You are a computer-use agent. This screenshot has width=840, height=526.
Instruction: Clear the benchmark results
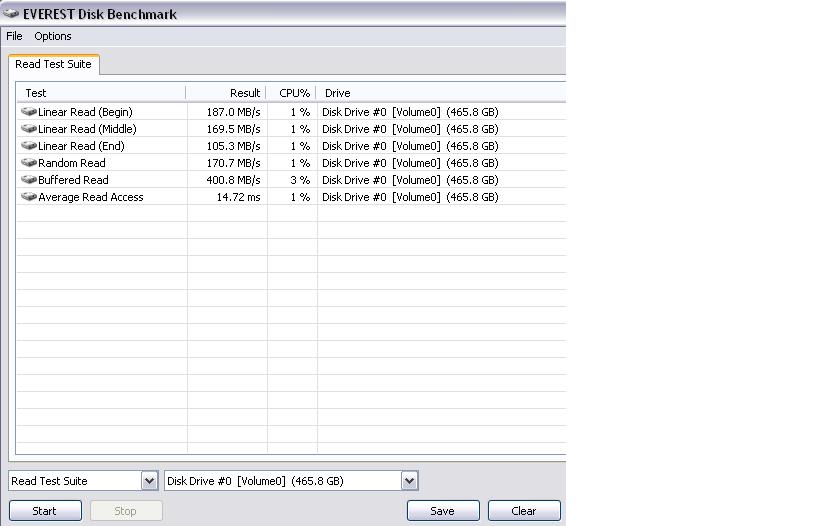[524, 510]
